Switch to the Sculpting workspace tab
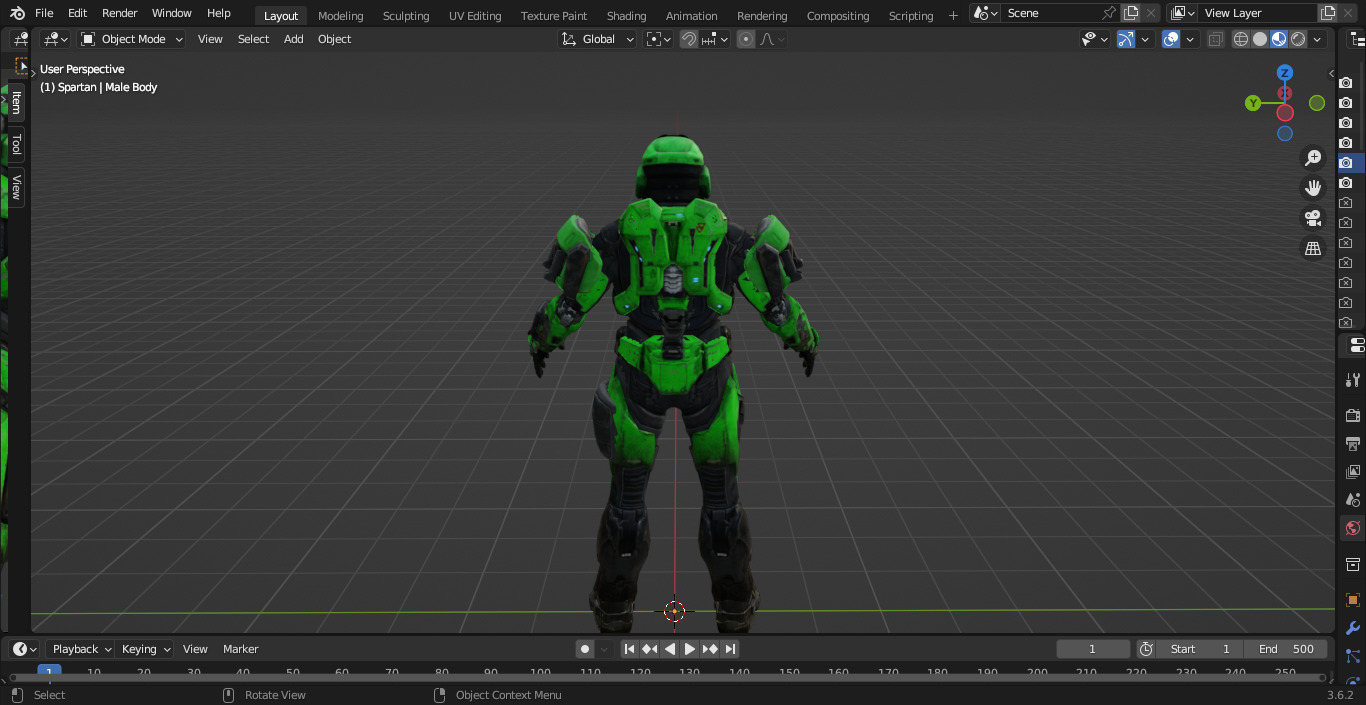Screen dimensions: 1366x705 (406, 15)
